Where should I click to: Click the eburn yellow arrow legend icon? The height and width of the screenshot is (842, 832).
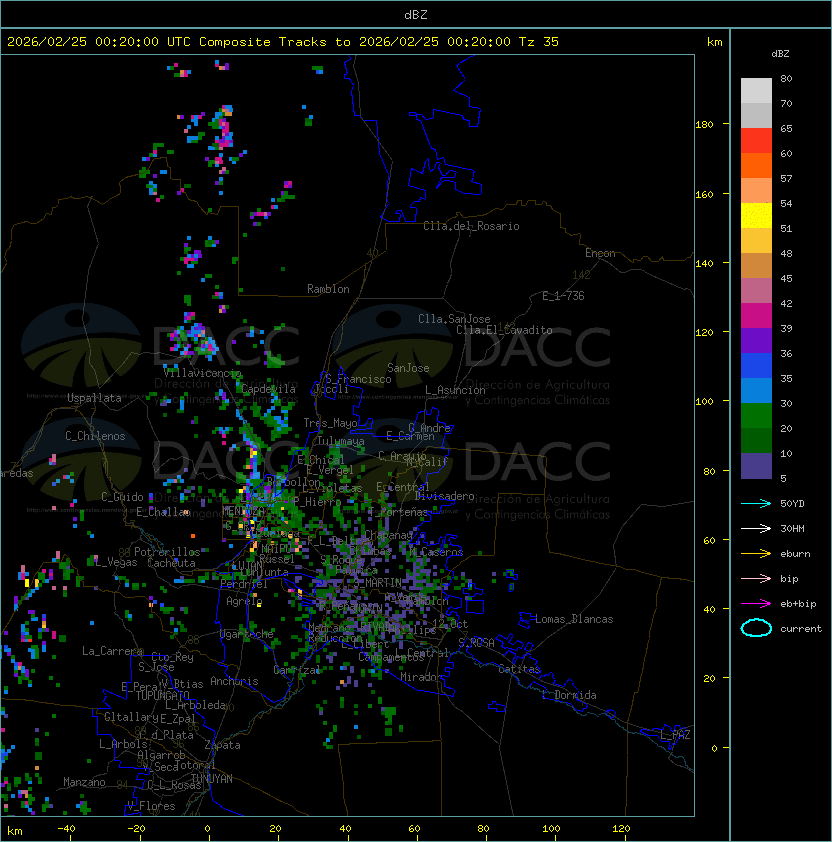click(x=756, y=553)
